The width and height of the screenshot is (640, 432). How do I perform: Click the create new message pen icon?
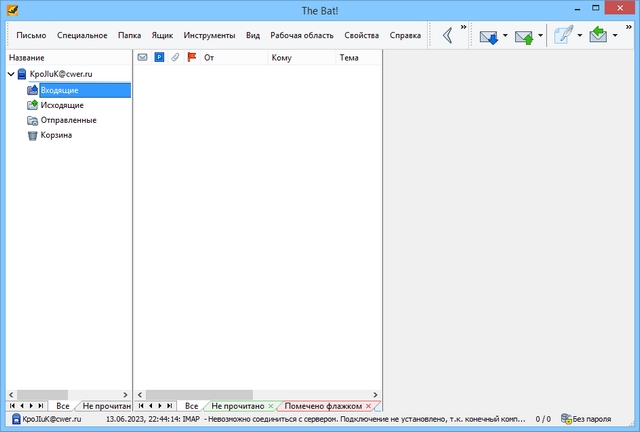click(563, 36)
